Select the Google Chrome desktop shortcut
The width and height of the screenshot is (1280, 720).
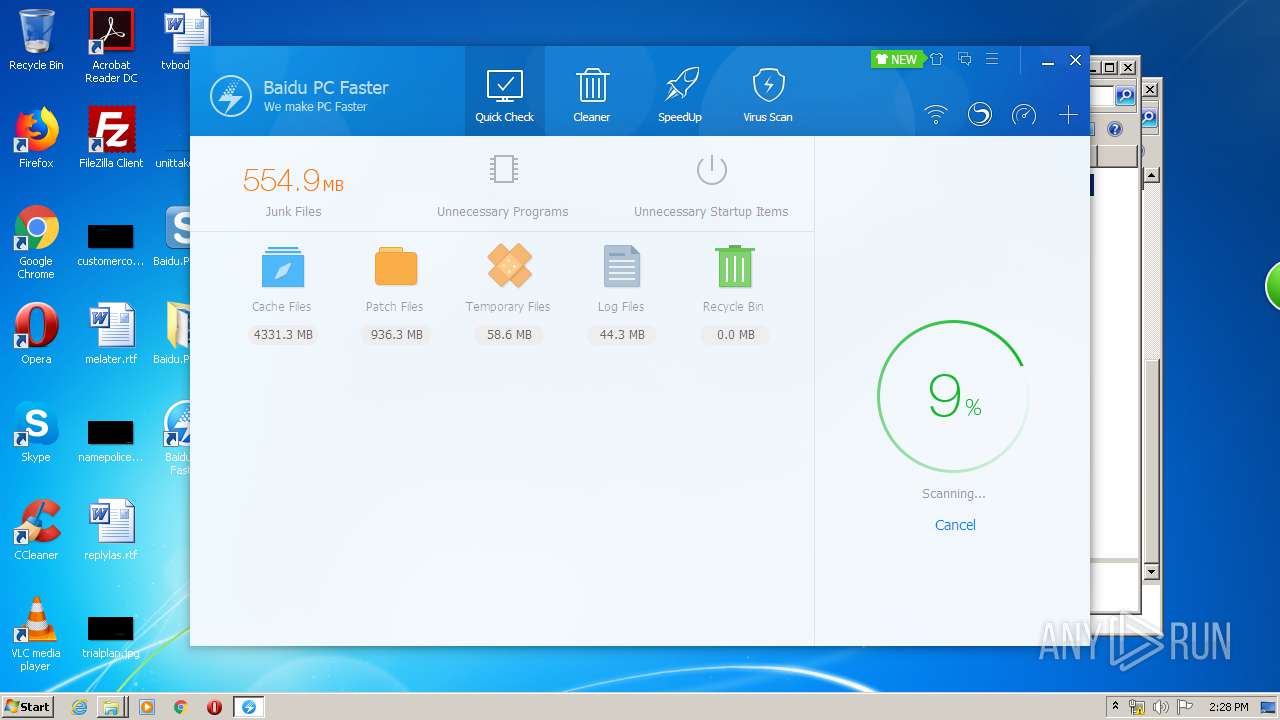(36, 242)
